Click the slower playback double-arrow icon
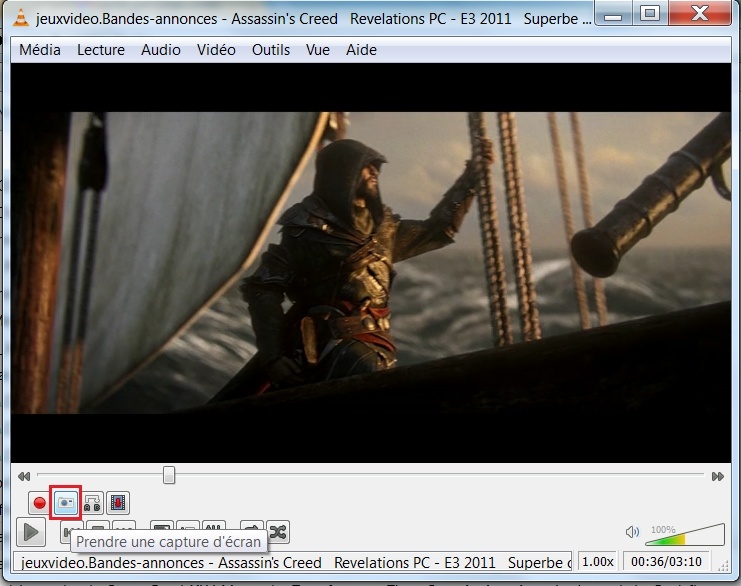 (x=24, y=476)
